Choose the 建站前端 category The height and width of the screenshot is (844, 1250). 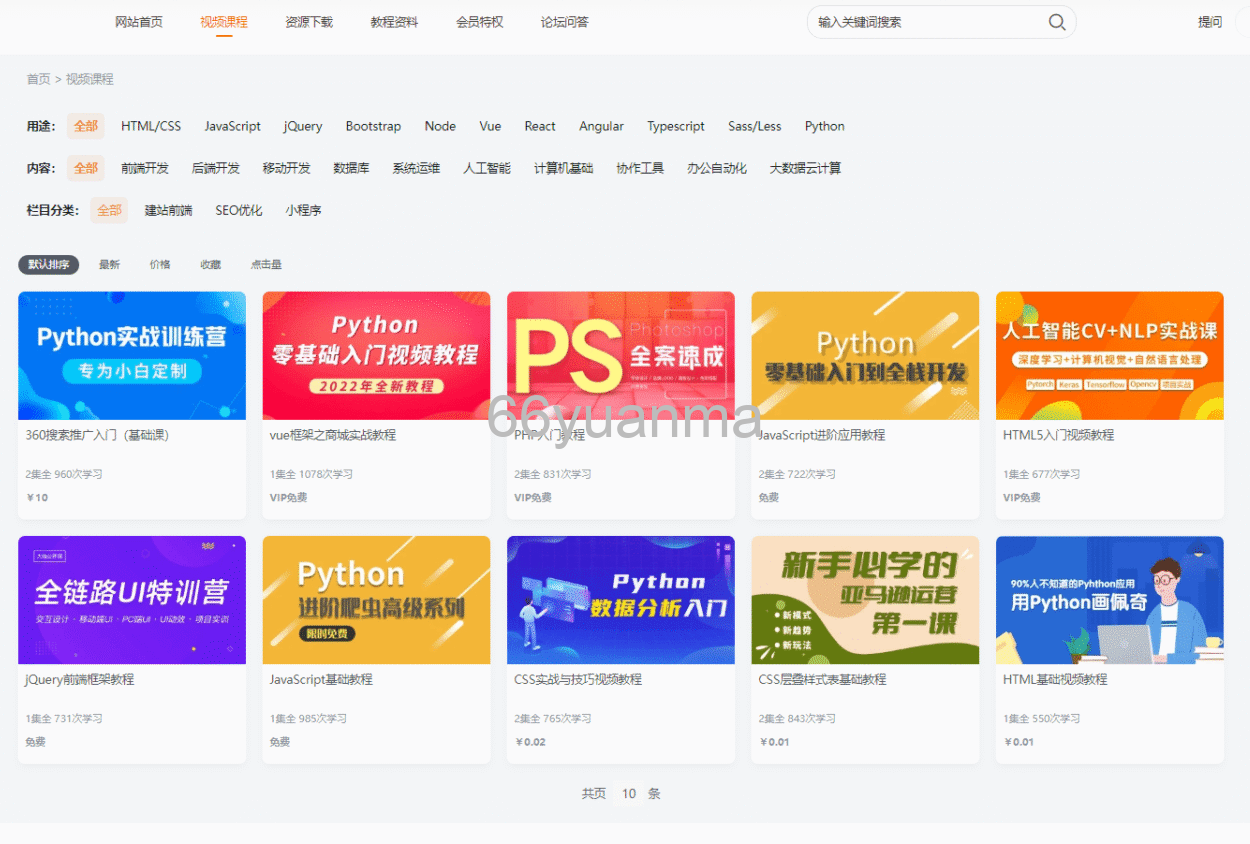pos(168,210)
